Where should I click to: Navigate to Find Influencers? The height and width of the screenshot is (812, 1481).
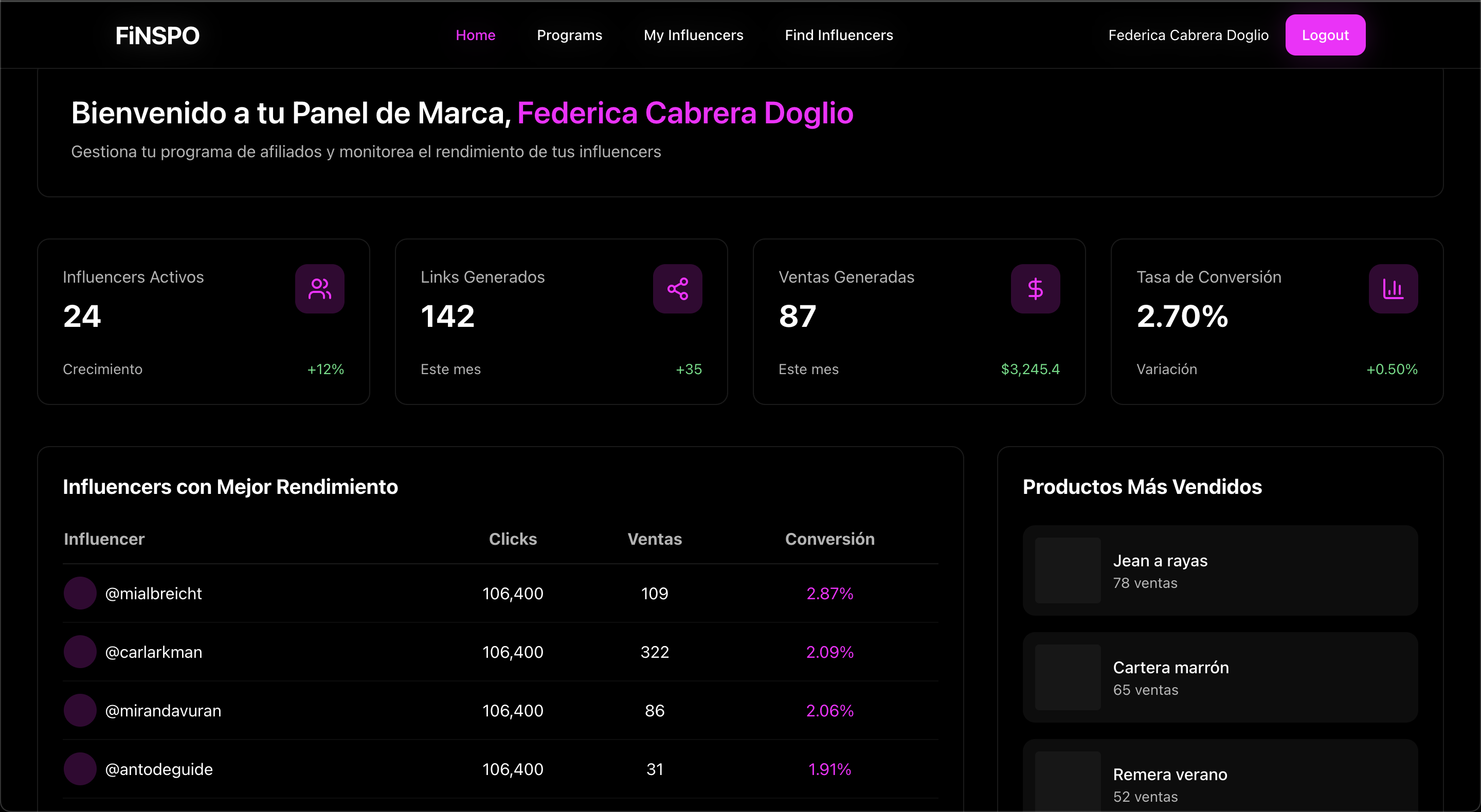point(839,35)
